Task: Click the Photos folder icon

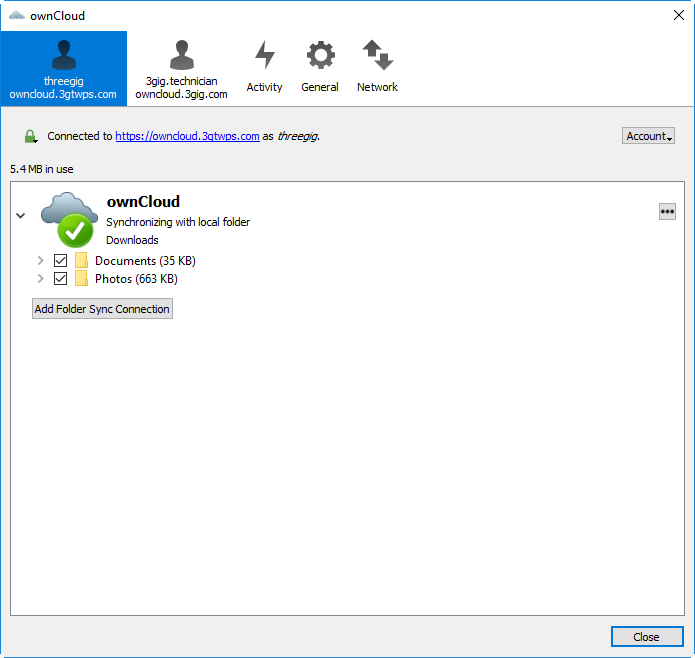Action: point(81,279)
